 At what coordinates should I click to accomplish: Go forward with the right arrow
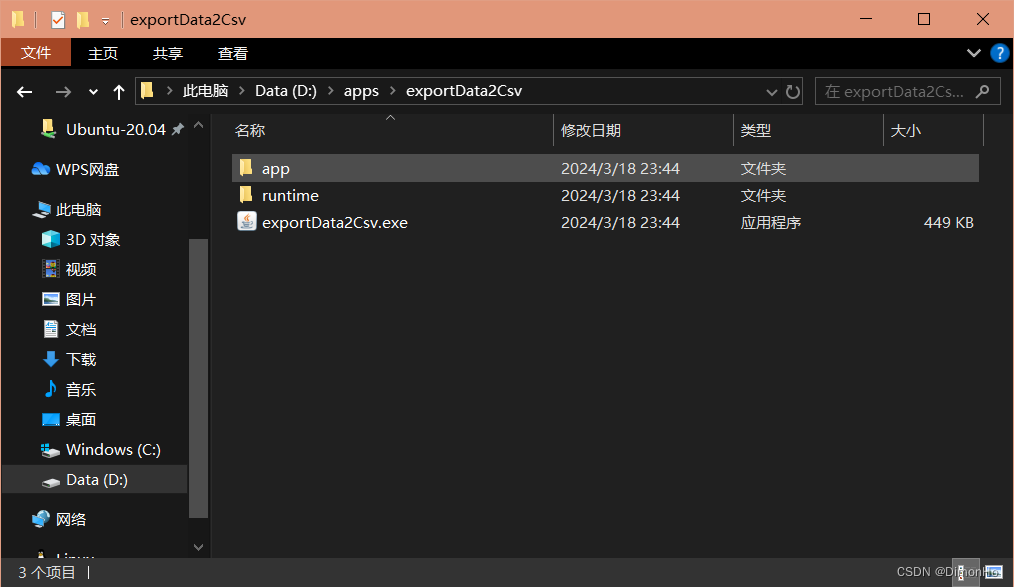coord(63,92)
